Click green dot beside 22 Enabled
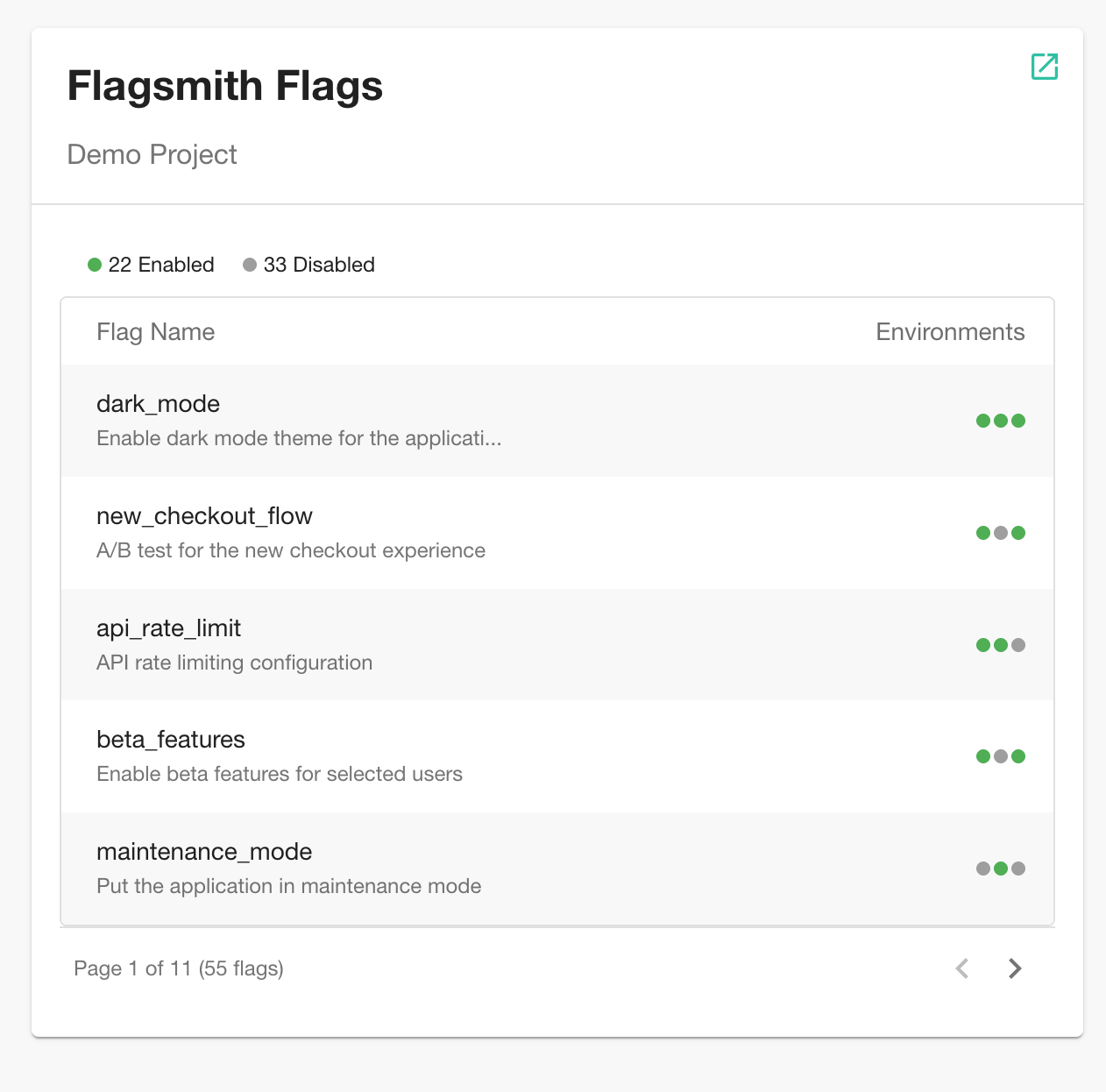 point(95,265)
